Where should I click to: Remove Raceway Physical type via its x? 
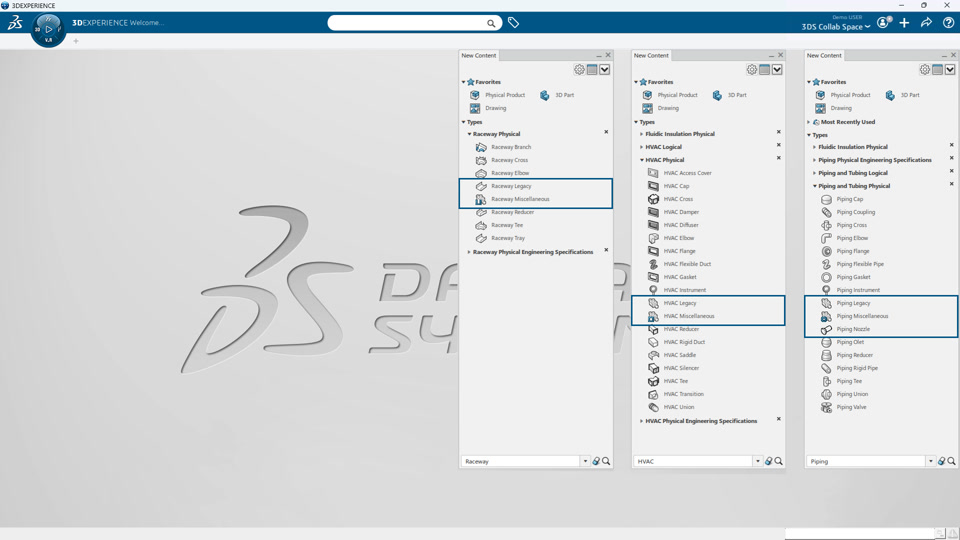[x=606, y=132]
